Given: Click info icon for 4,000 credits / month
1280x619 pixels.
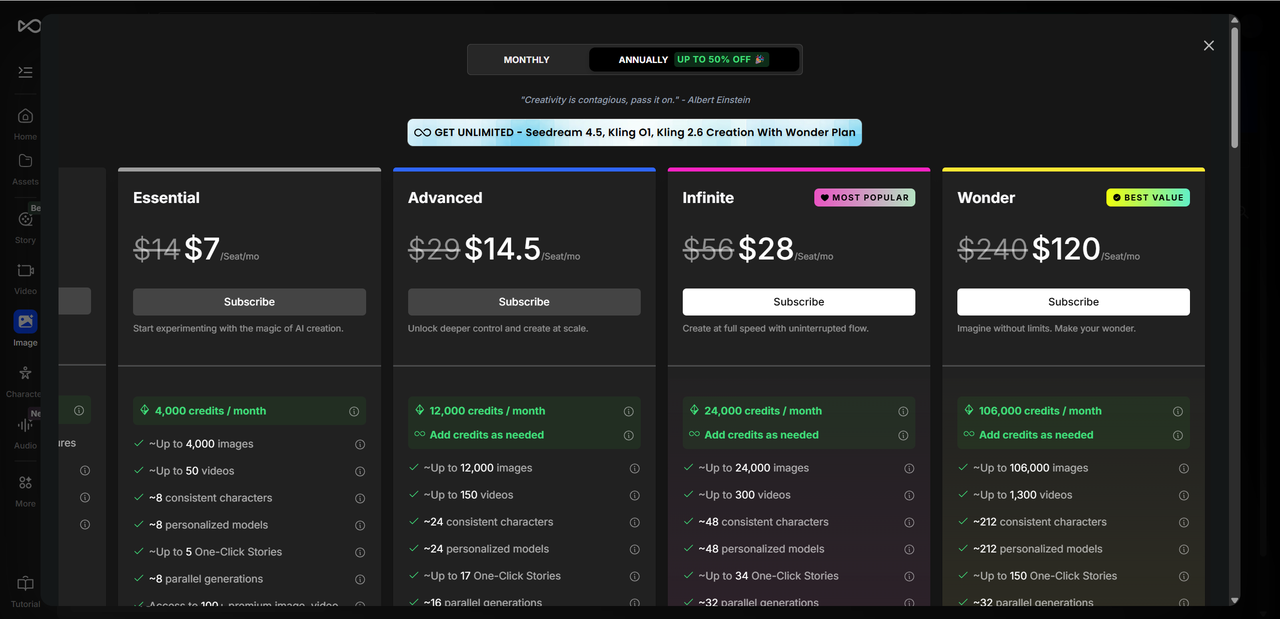Looking at the screenshot, I should pos(354,411).
